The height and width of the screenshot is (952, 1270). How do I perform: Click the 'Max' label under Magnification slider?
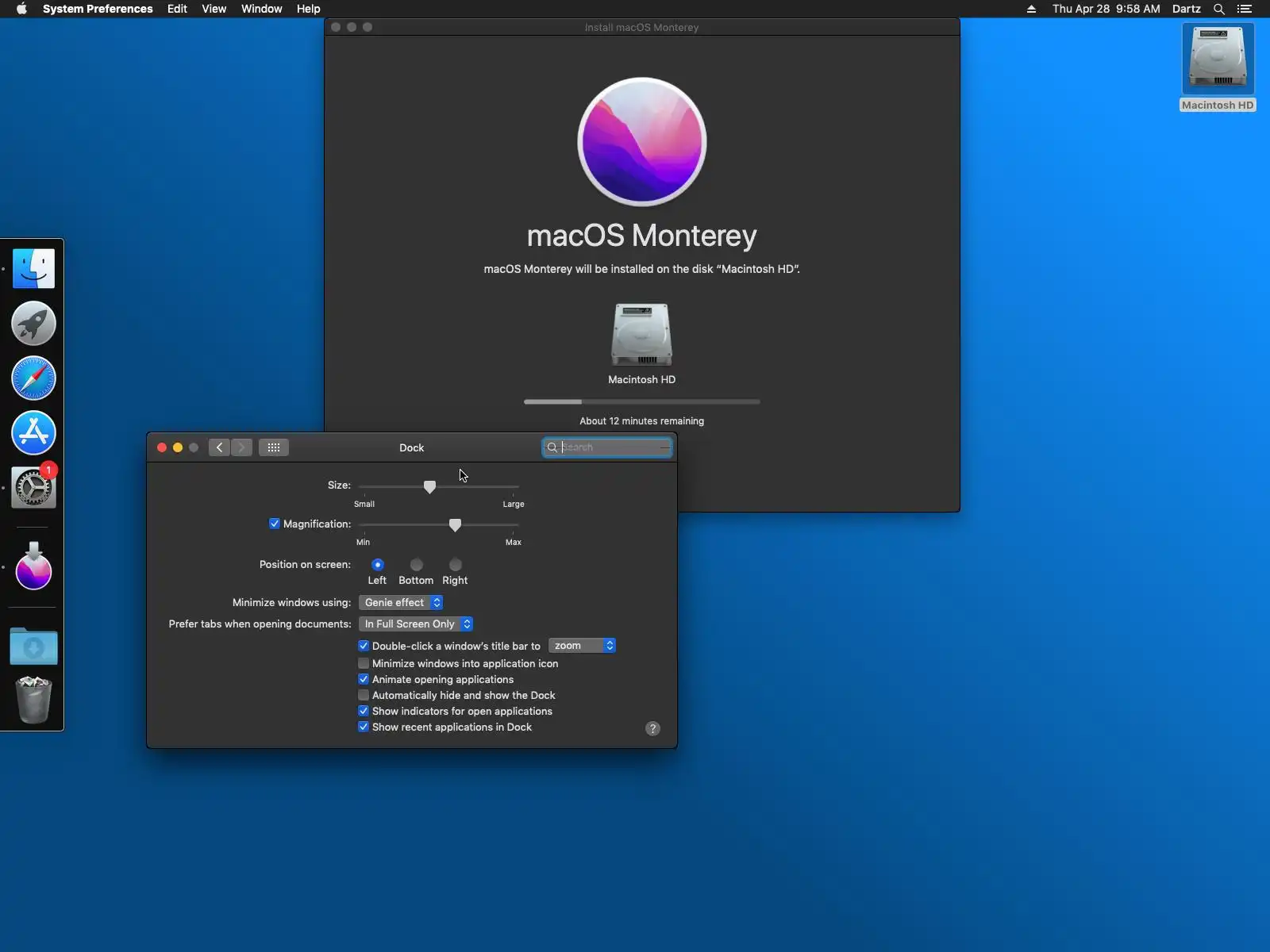514,543
